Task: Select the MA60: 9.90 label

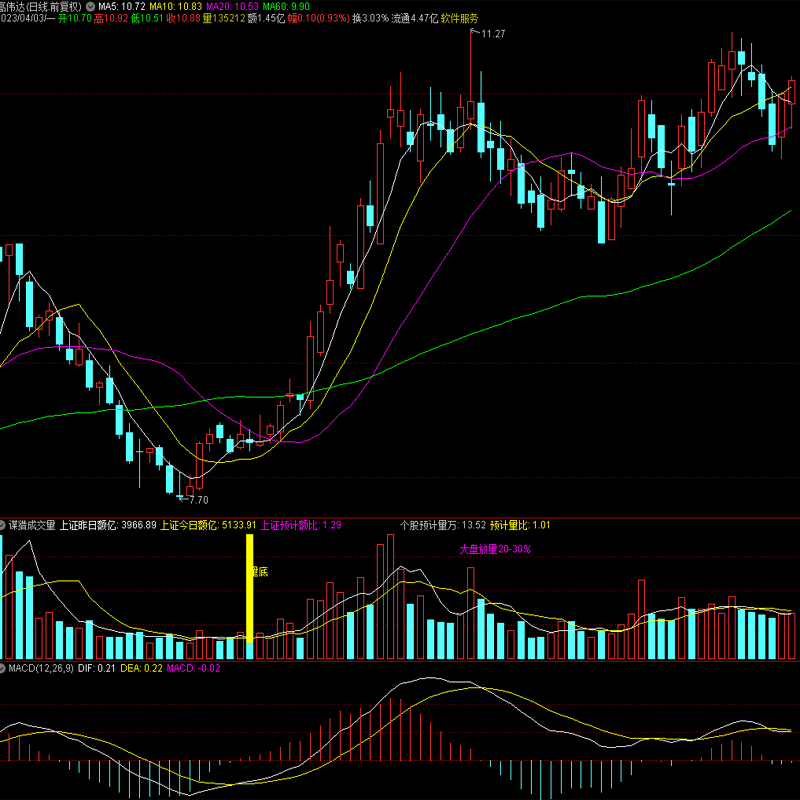Action: [x=287, y=6]
